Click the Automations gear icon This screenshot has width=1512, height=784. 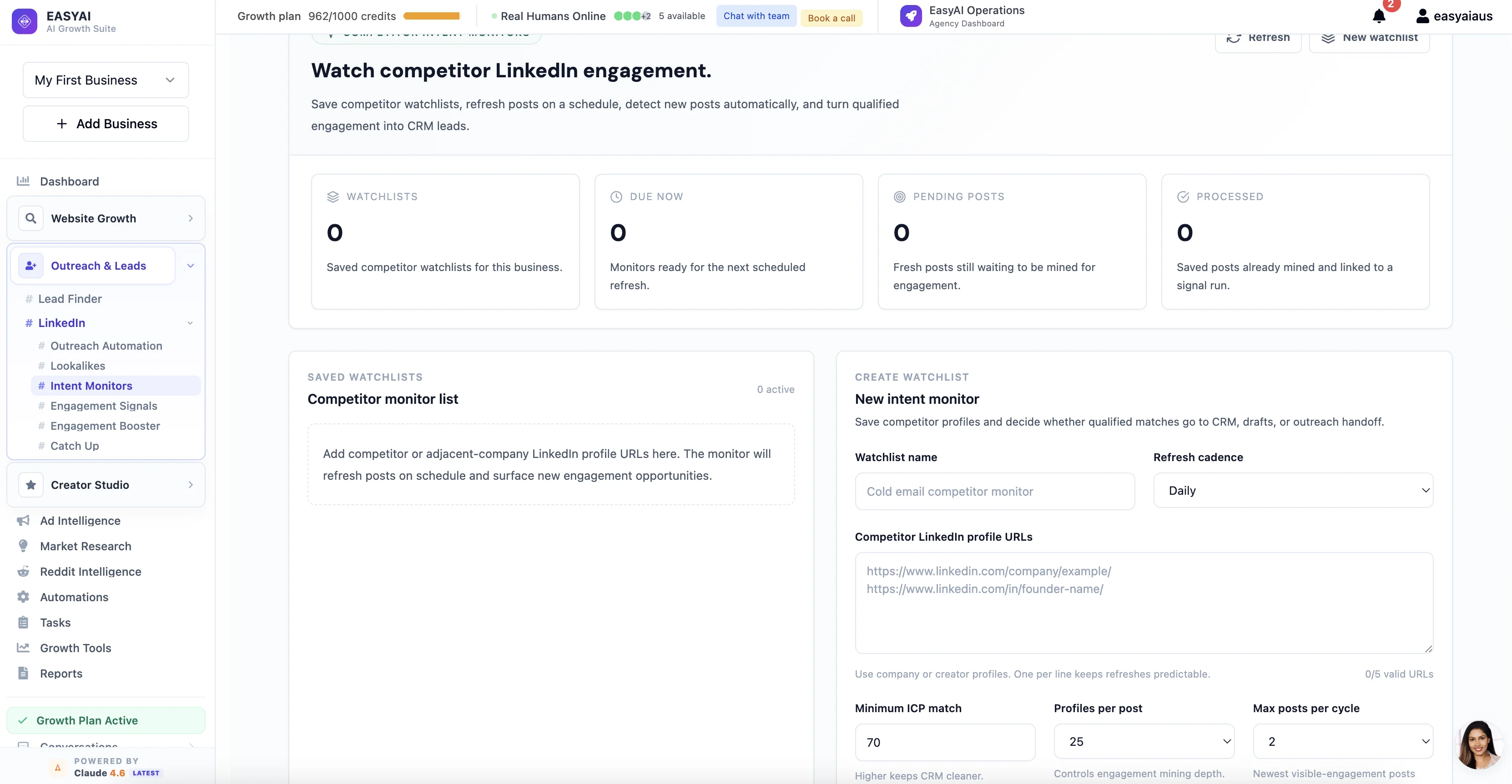pos(24,597)
